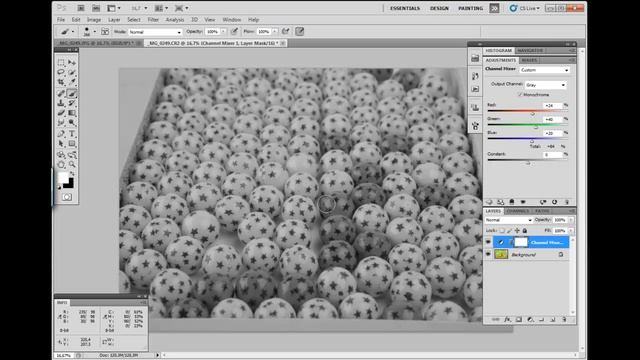Select the Dodge tool
This screenshot has width=640, height=360.
[72, 122]
